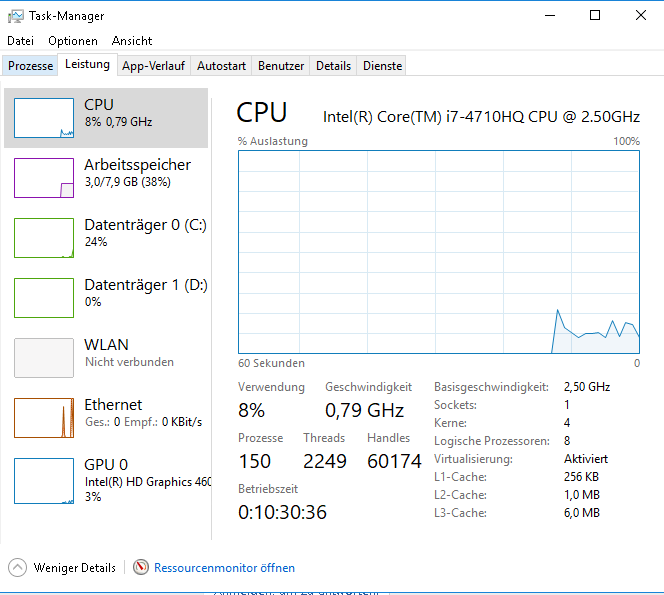Maximize the Task-Manager window
Image resolution: width=664 pixels, height=595 pixels.
(595, 16)
